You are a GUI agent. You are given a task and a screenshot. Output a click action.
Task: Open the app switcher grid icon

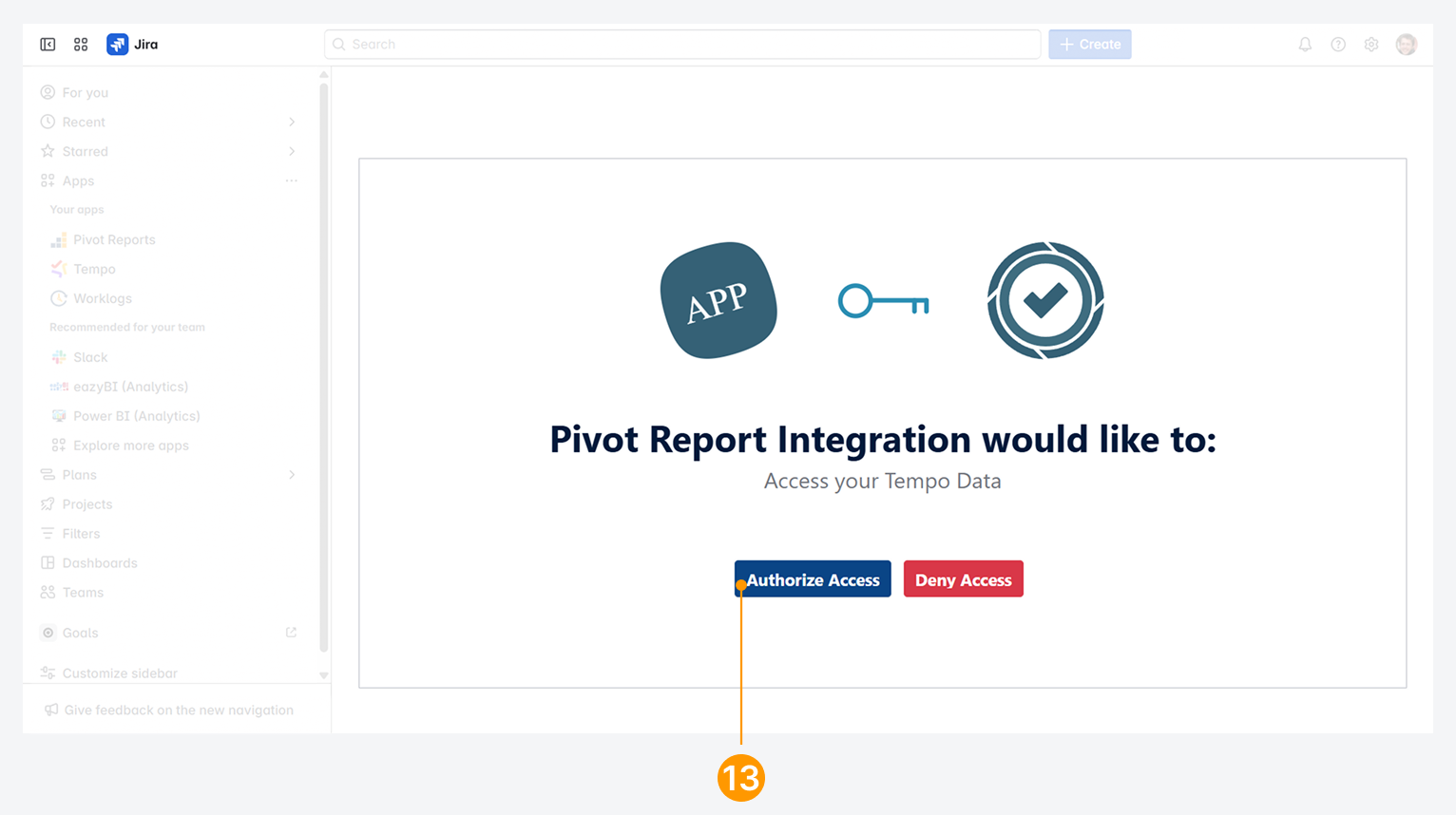(x=81, y=45)
